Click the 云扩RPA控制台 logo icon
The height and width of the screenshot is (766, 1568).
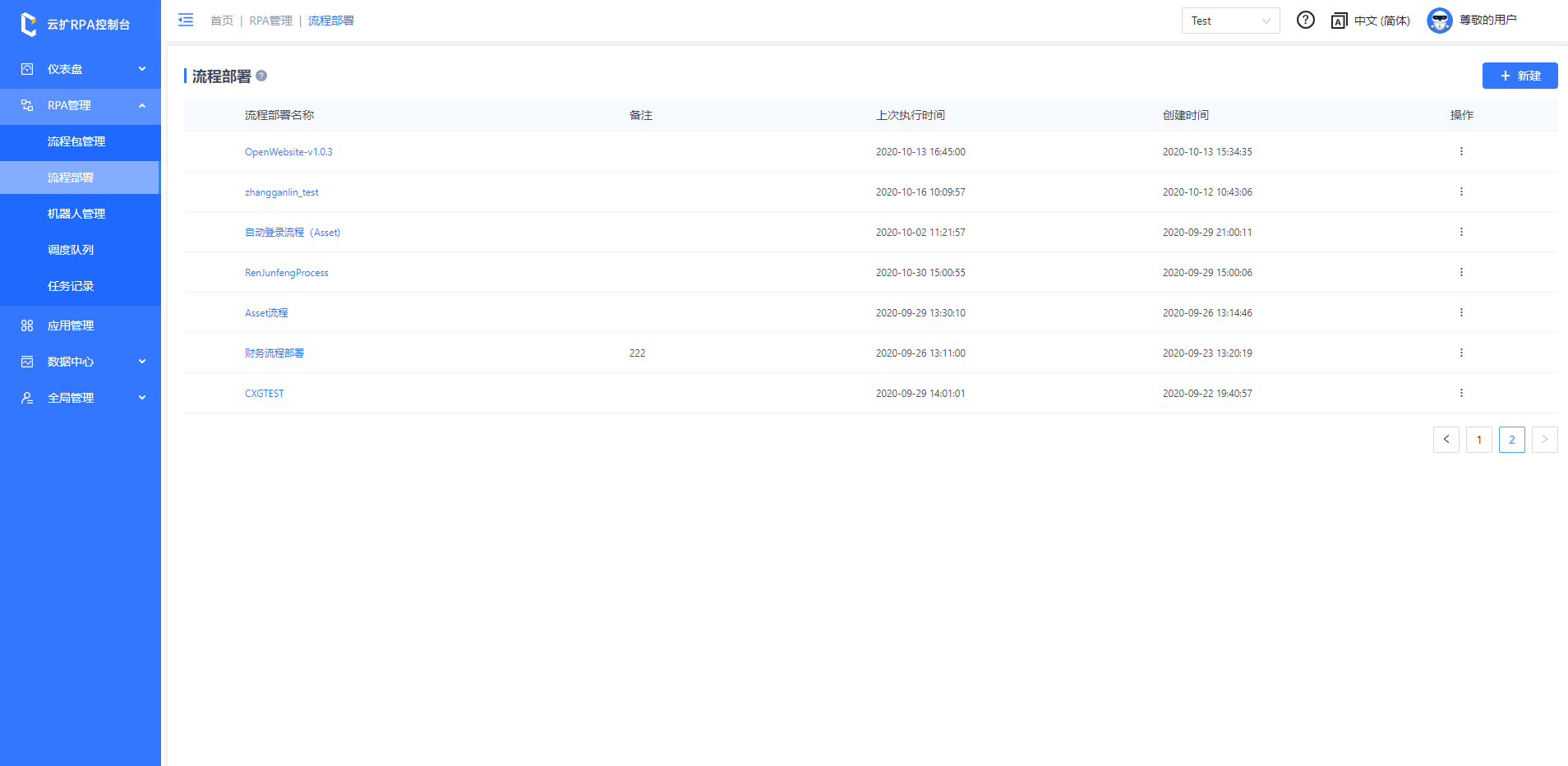tap(29, 25)
